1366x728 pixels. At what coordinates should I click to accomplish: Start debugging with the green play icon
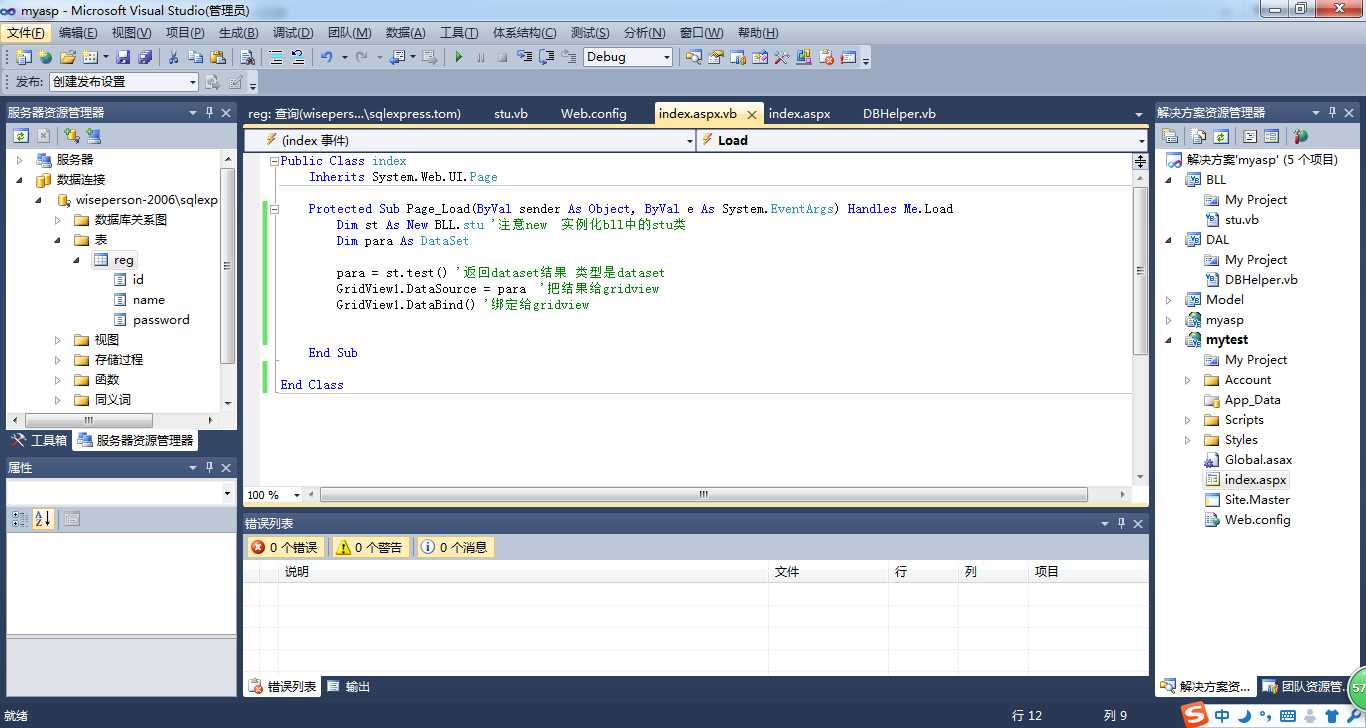point(458,57)
